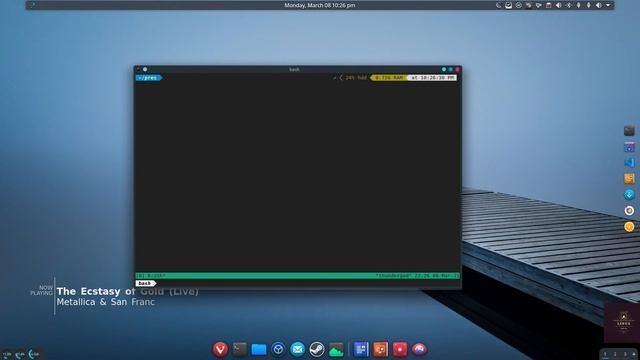The width and height of the screenshot is (640, 360).
Task: Expand hidden system tray arrow in top panel
Action: point(608,5)
